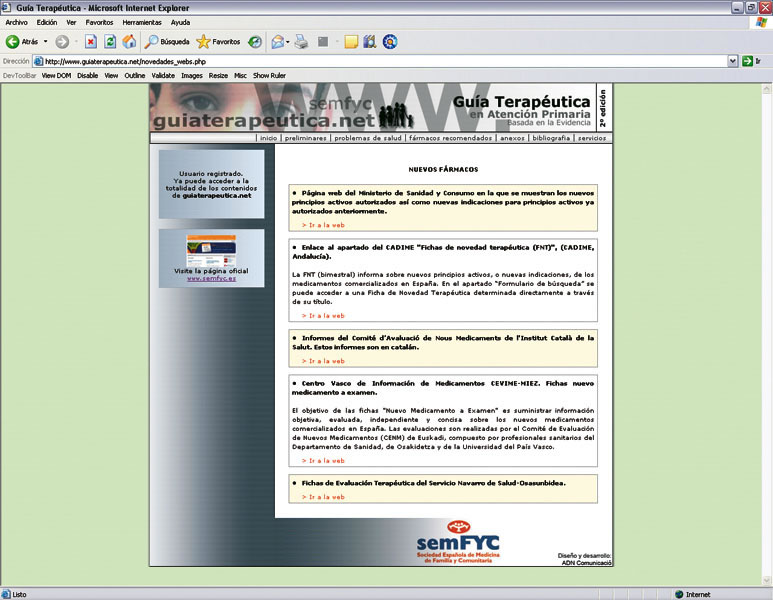The height and width of the screenshot is (600, 773).
Task: Click the Listo status bar text
Action: click(19, 595)
